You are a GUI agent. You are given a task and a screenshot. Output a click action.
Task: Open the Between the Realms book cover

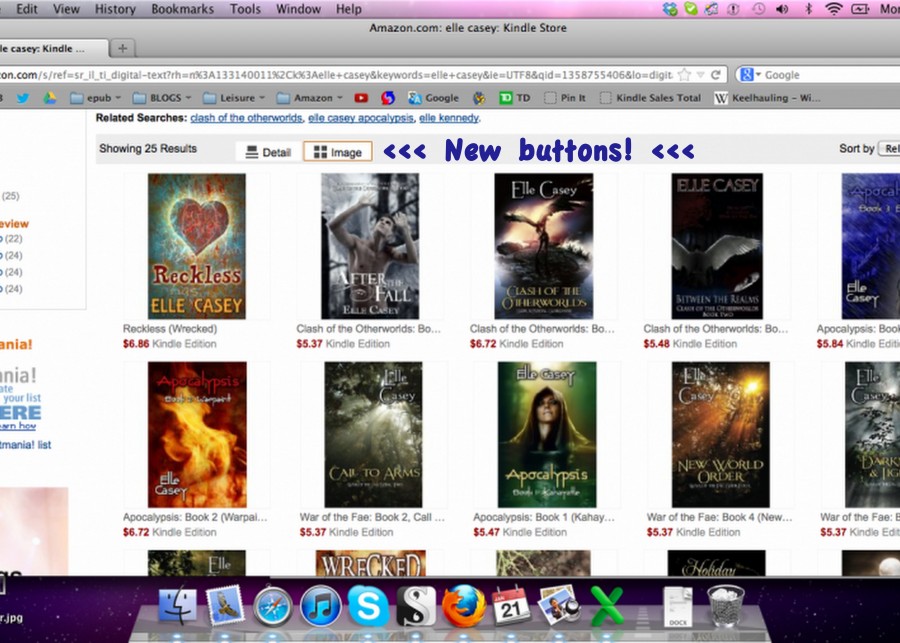coord(717,246)
